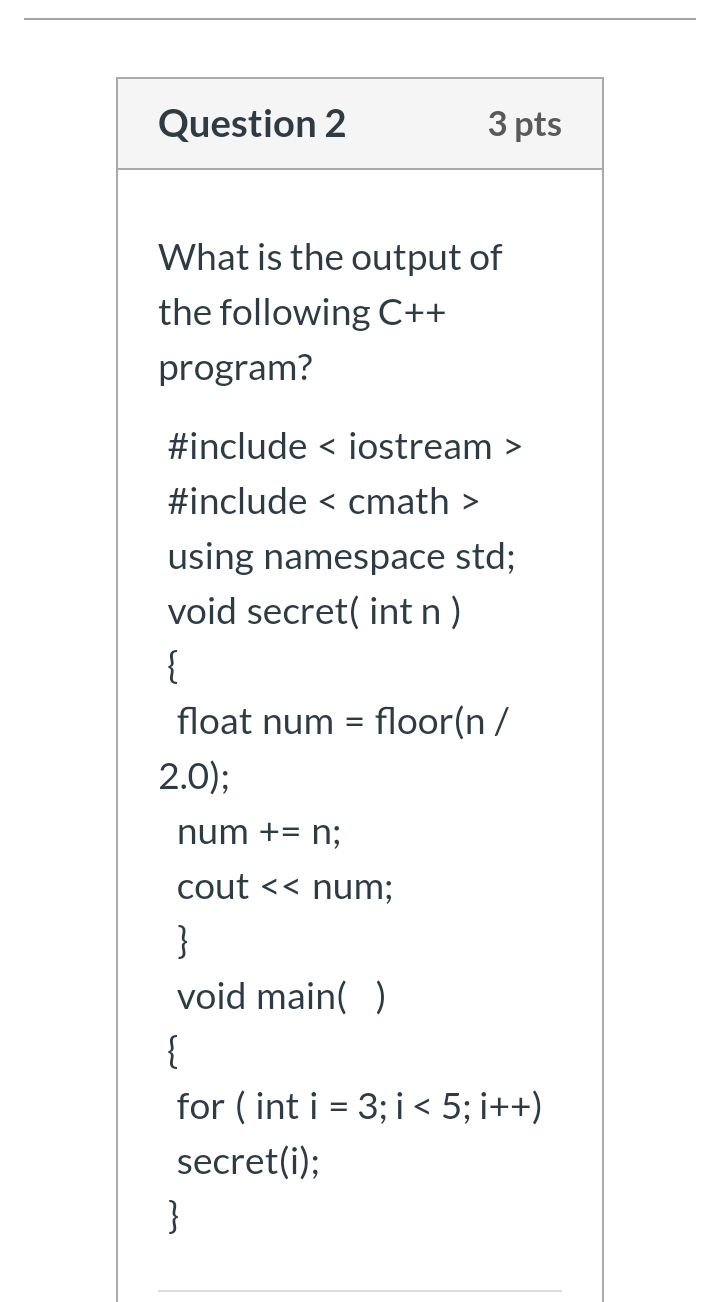Click the closing brace after cout line

[183, 942]
